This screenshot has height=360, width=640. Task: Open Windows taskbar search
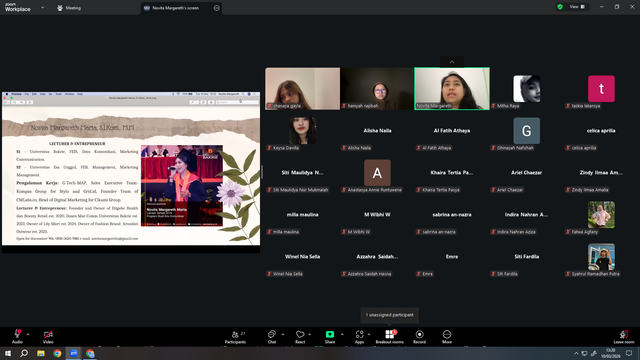pos(24,353)
